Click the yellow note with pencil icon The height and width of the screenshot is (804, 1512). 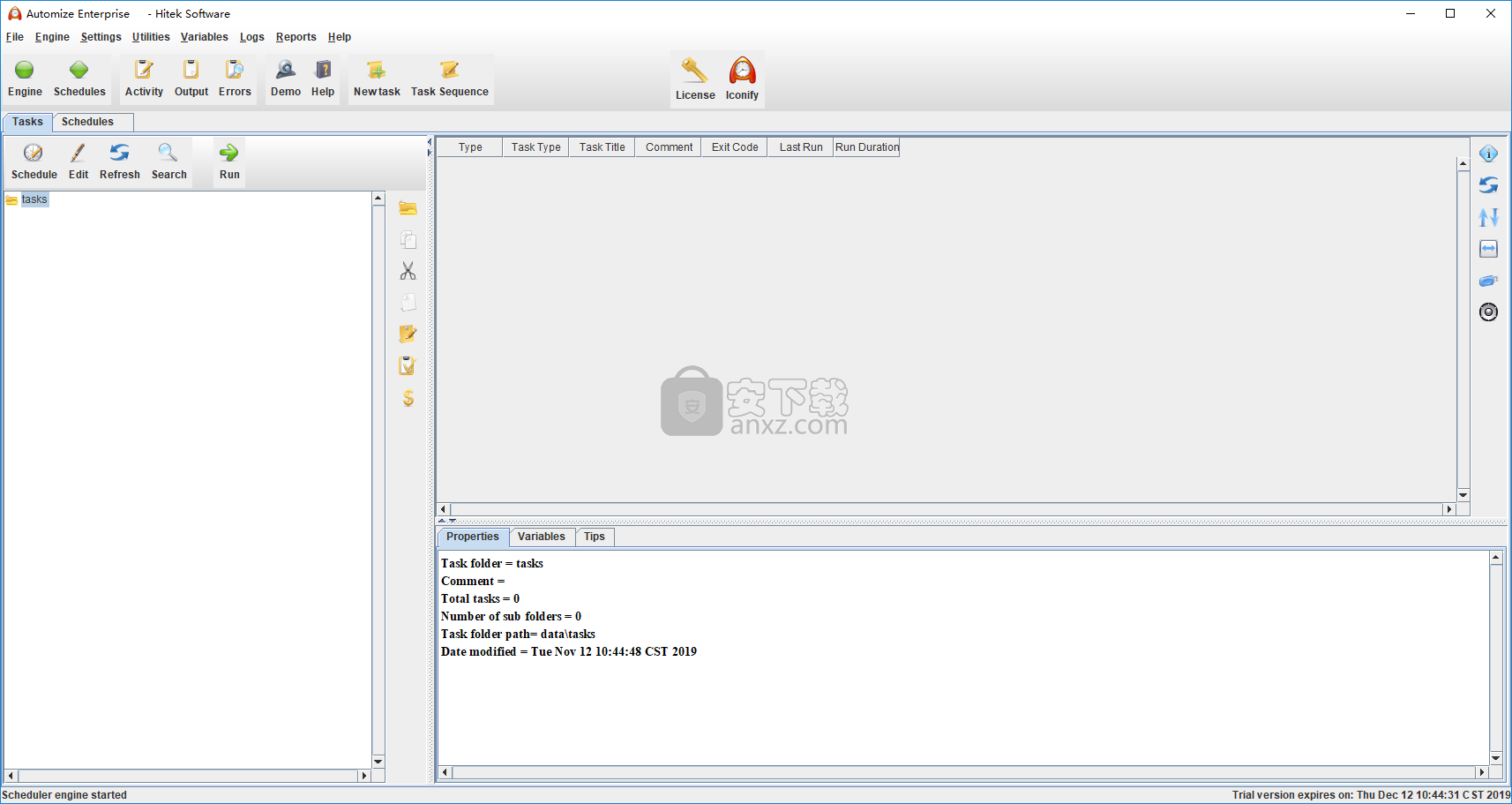pos(408,334)
